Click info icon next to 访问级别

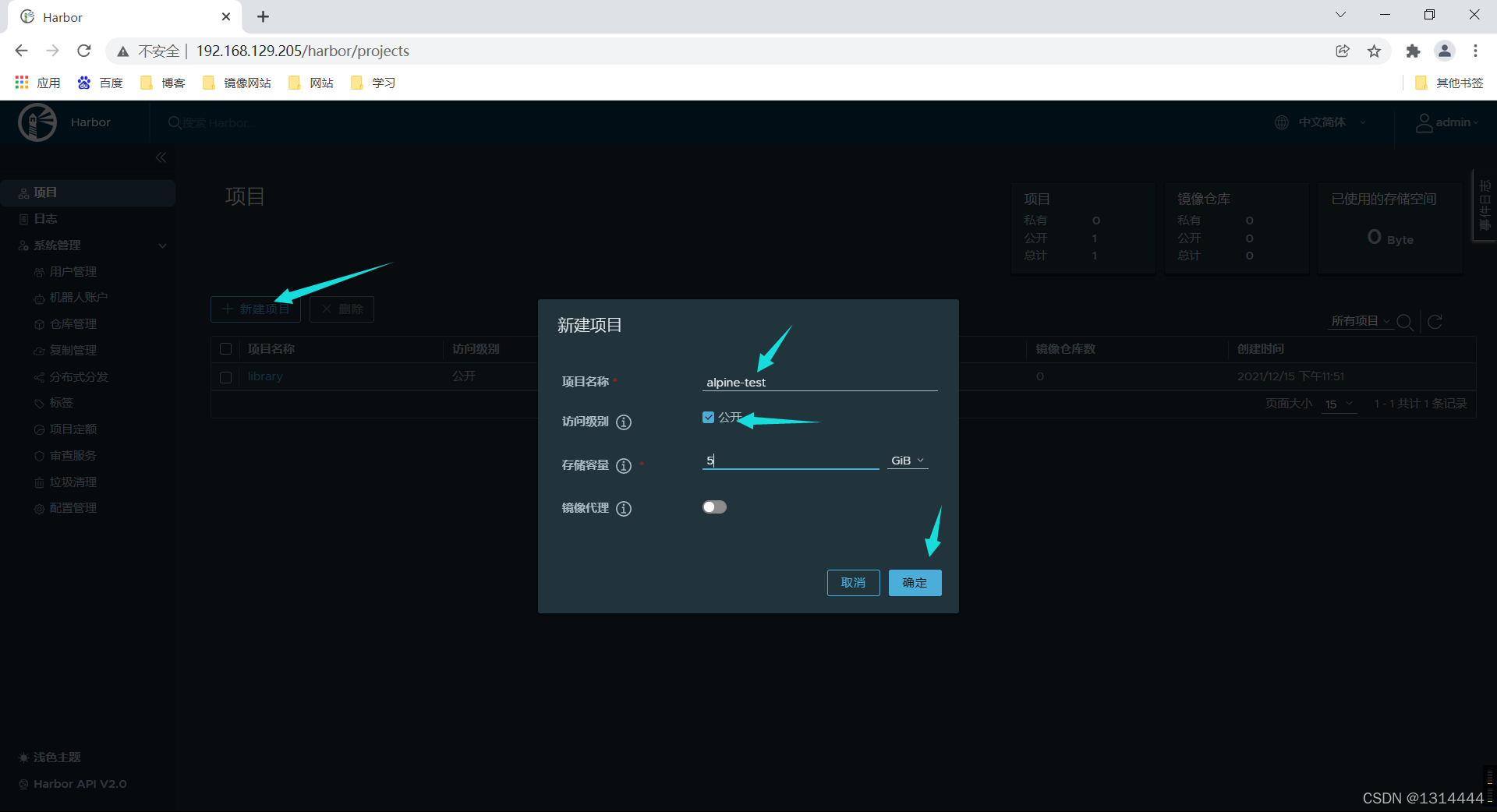tap(624, 422)
